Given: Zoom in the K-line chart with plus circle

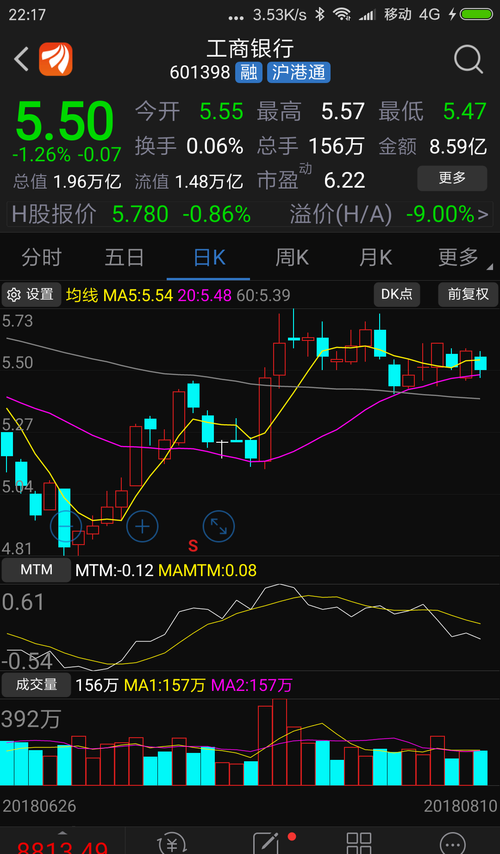Looking at the screenshot, I should click(142, 526).
